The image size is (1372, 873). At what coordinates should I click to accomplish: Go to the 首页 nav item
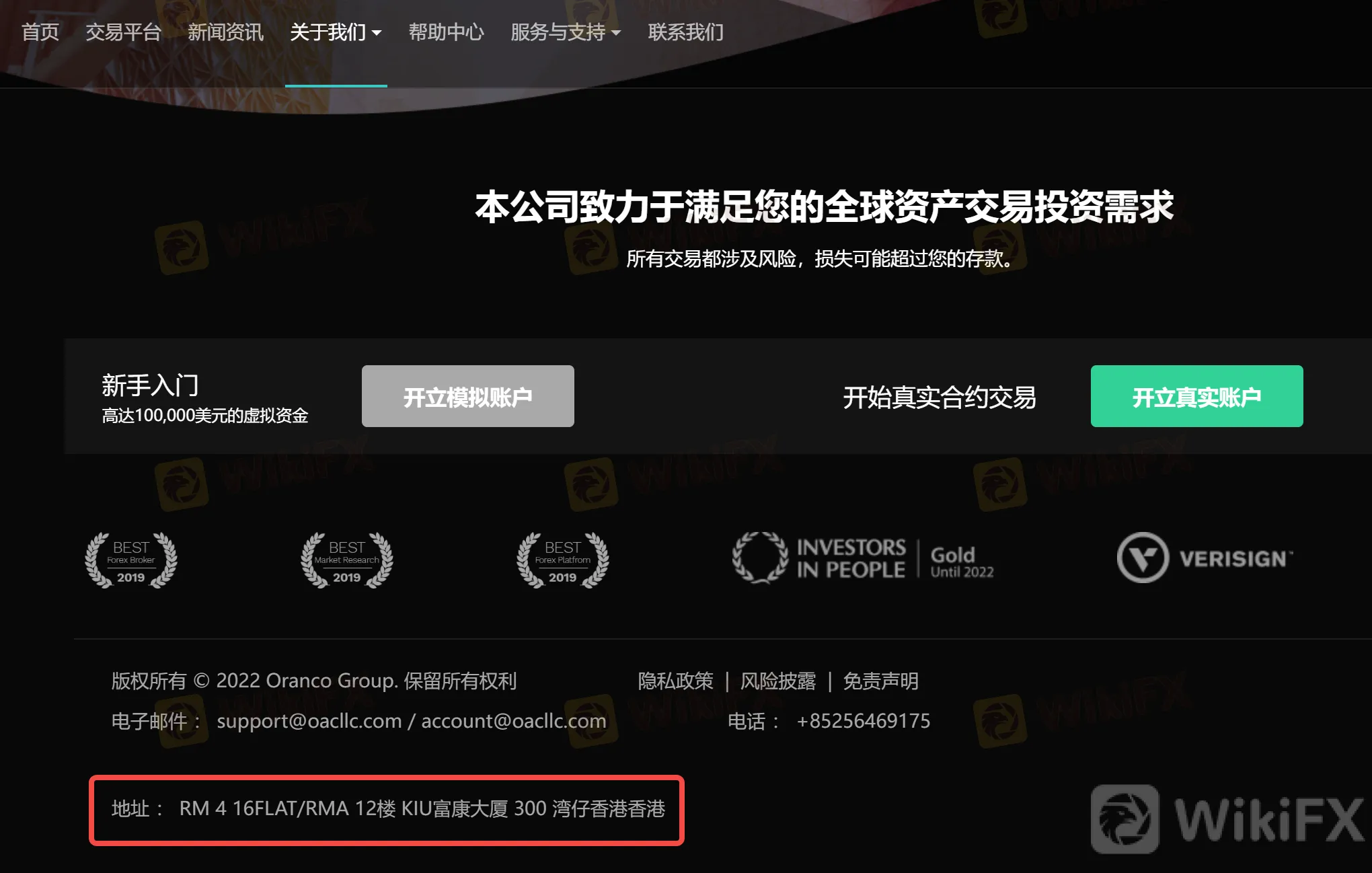click(40, 32)
